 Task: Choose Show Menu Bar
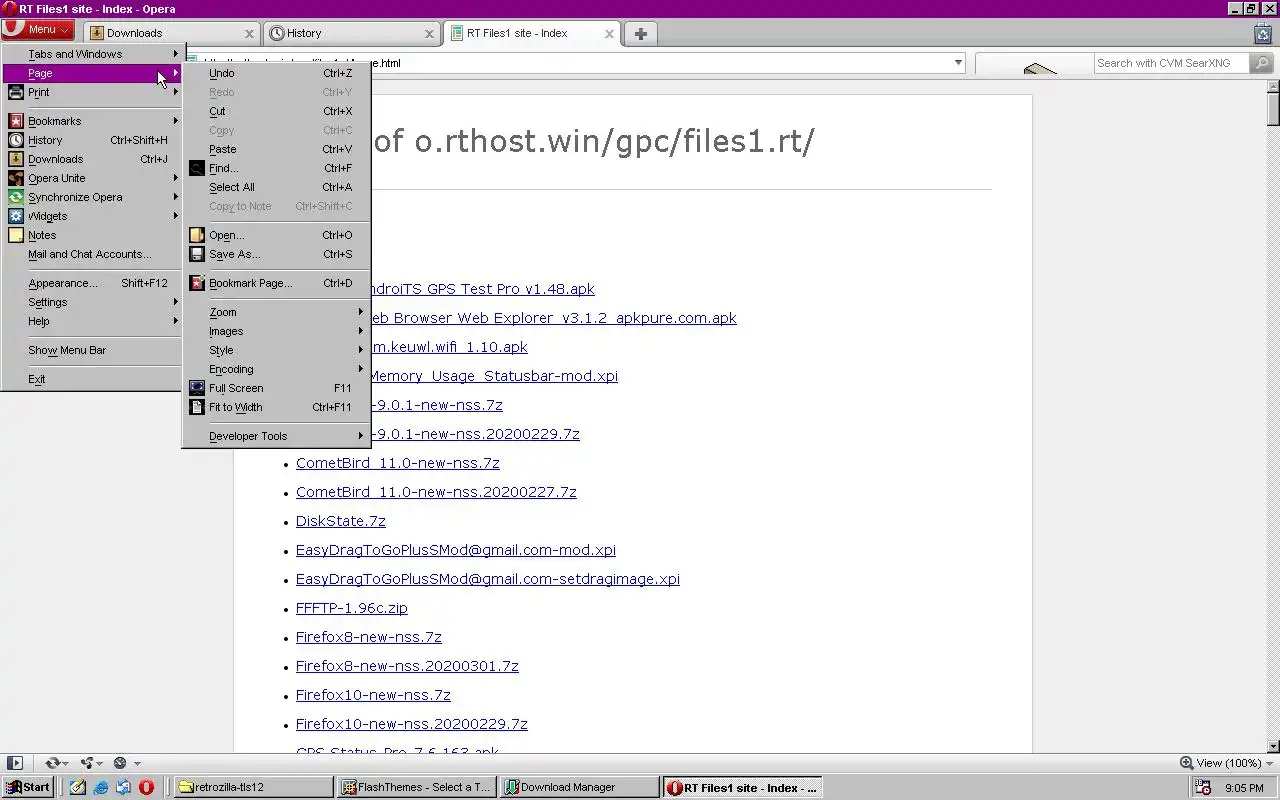tap(93, 350)
